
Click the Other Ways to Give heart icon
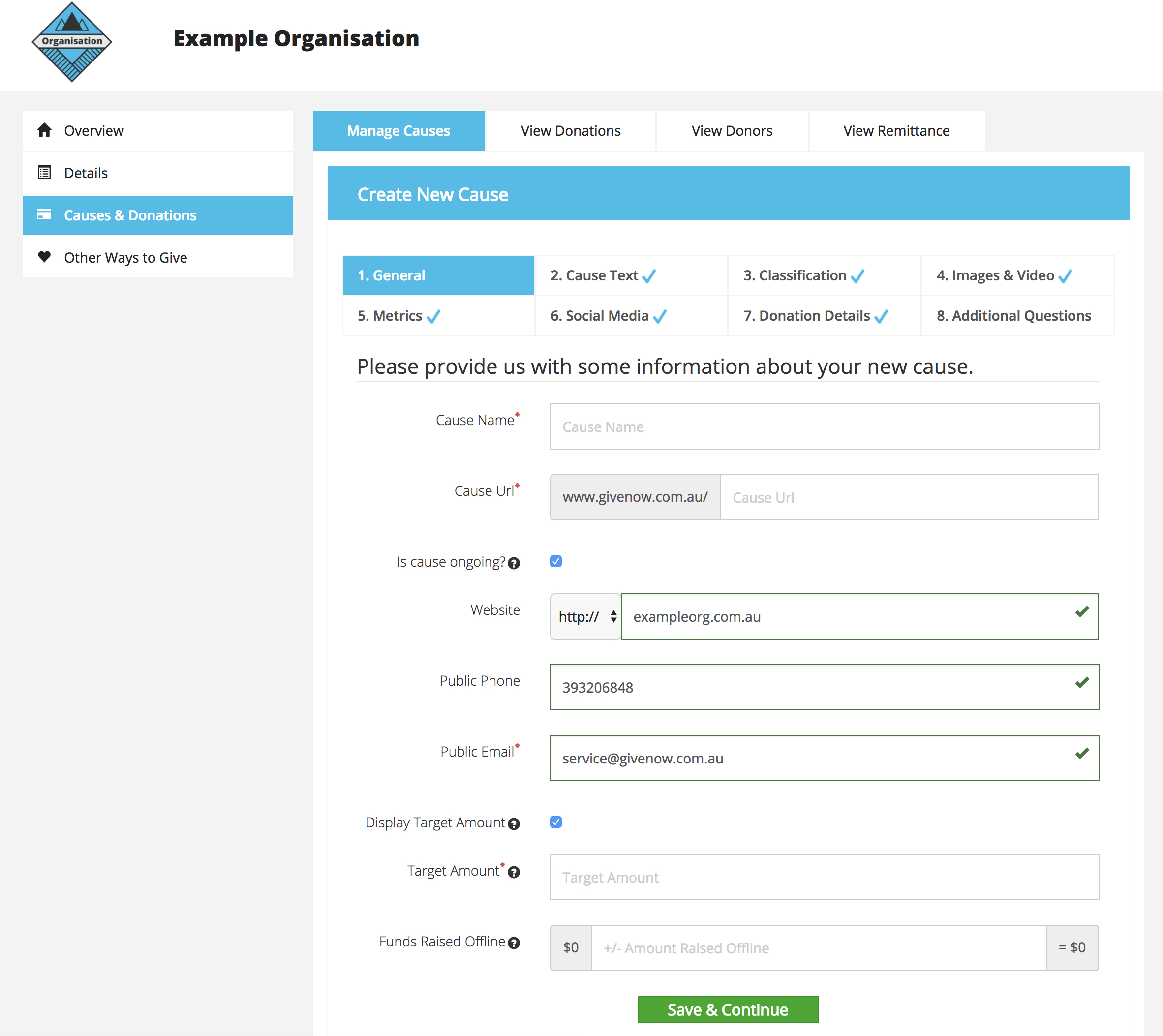pyautogui.click(x=44, y=257)
